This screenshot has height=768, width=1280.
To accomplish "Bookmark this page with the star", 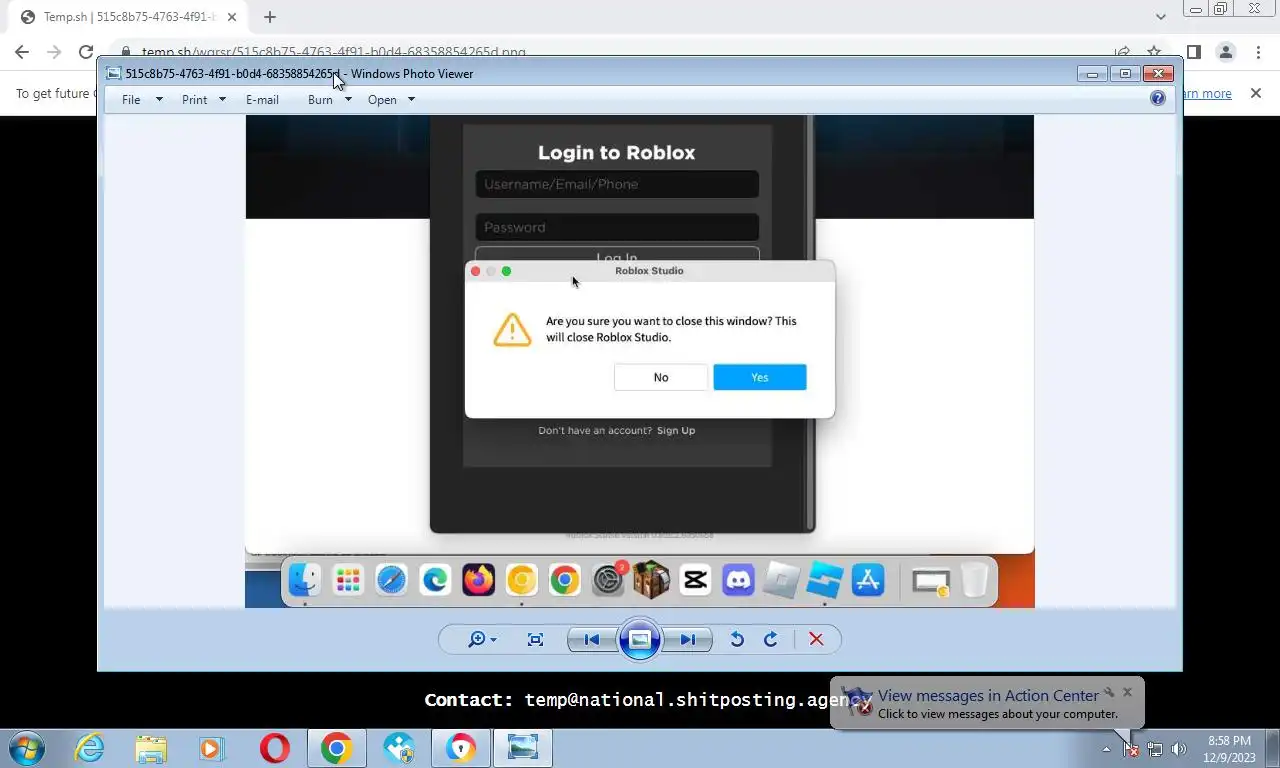I will [1154, 52].
